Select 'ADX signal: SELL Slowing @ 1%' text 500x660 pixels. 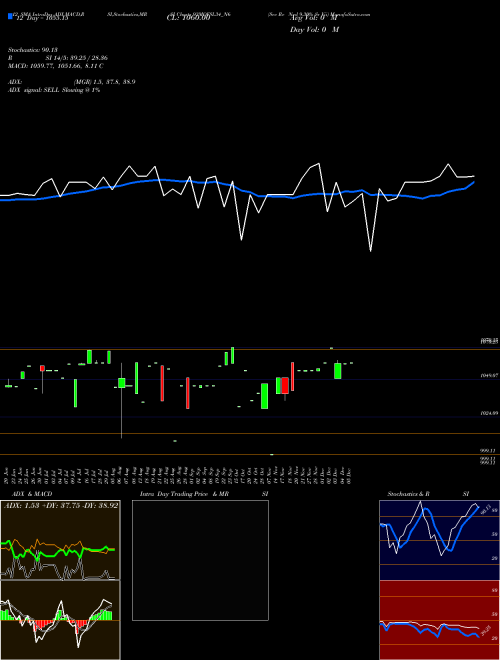[54, 90]
